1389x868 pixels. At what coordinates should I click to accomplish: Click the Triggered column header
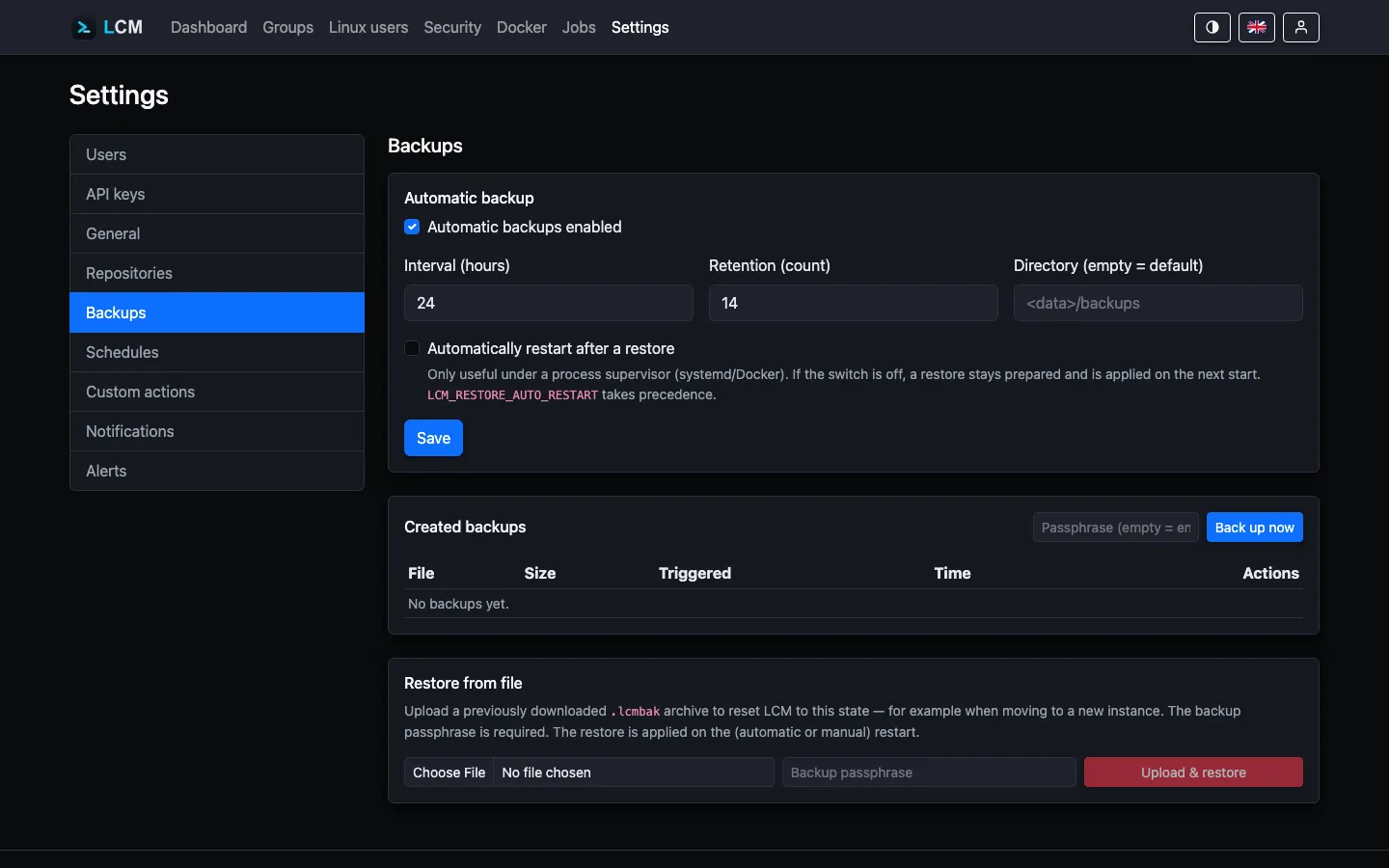[x=694, y=573]
